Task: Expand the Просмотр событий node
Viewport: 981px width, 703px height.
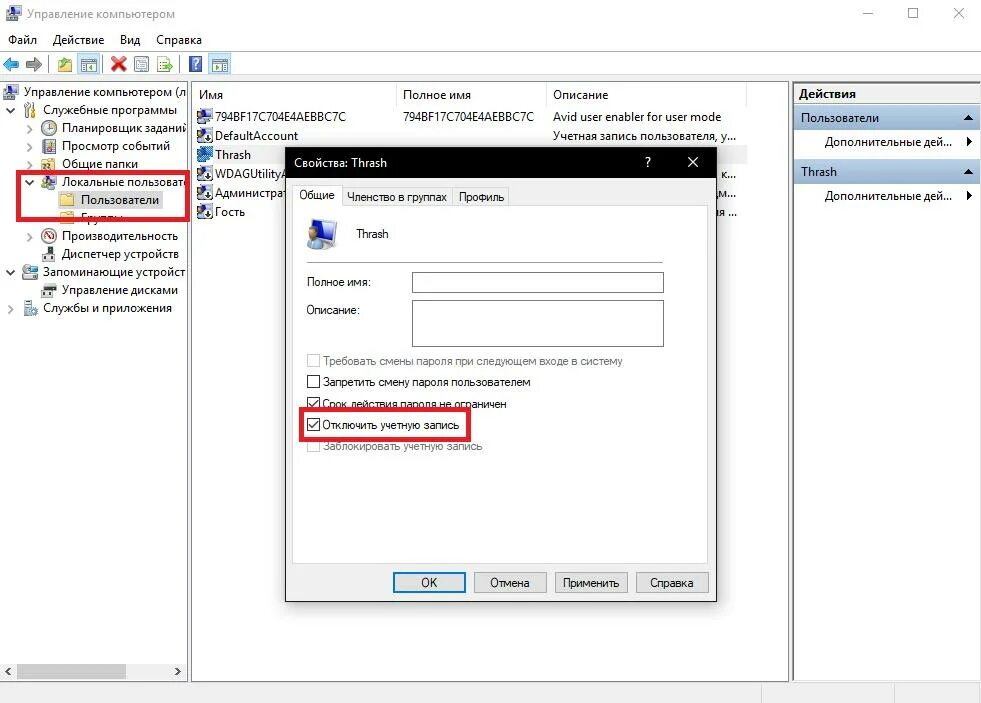Action: 29,147
